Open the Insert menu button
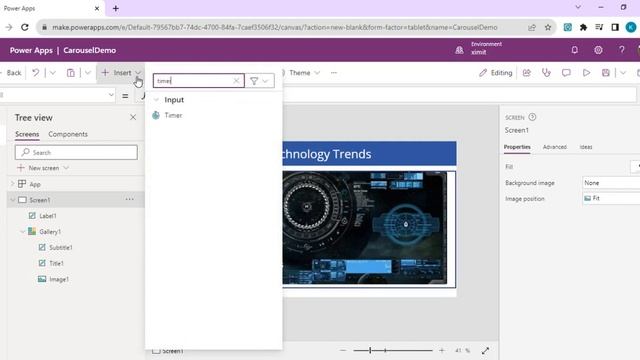Image resolution: width=640 pixels, height=360 pixels. [x=121, y=73]
